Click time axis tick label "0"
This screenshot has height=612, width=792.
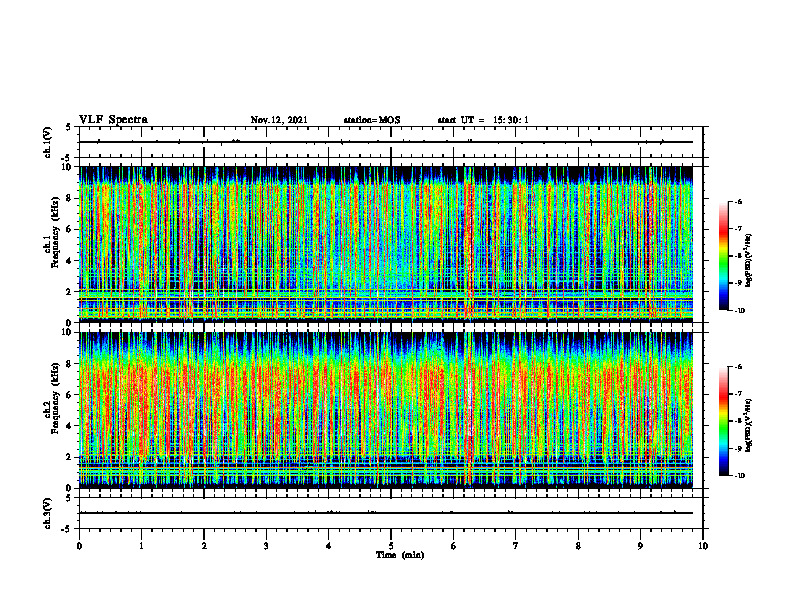click(x=79, y=546)
